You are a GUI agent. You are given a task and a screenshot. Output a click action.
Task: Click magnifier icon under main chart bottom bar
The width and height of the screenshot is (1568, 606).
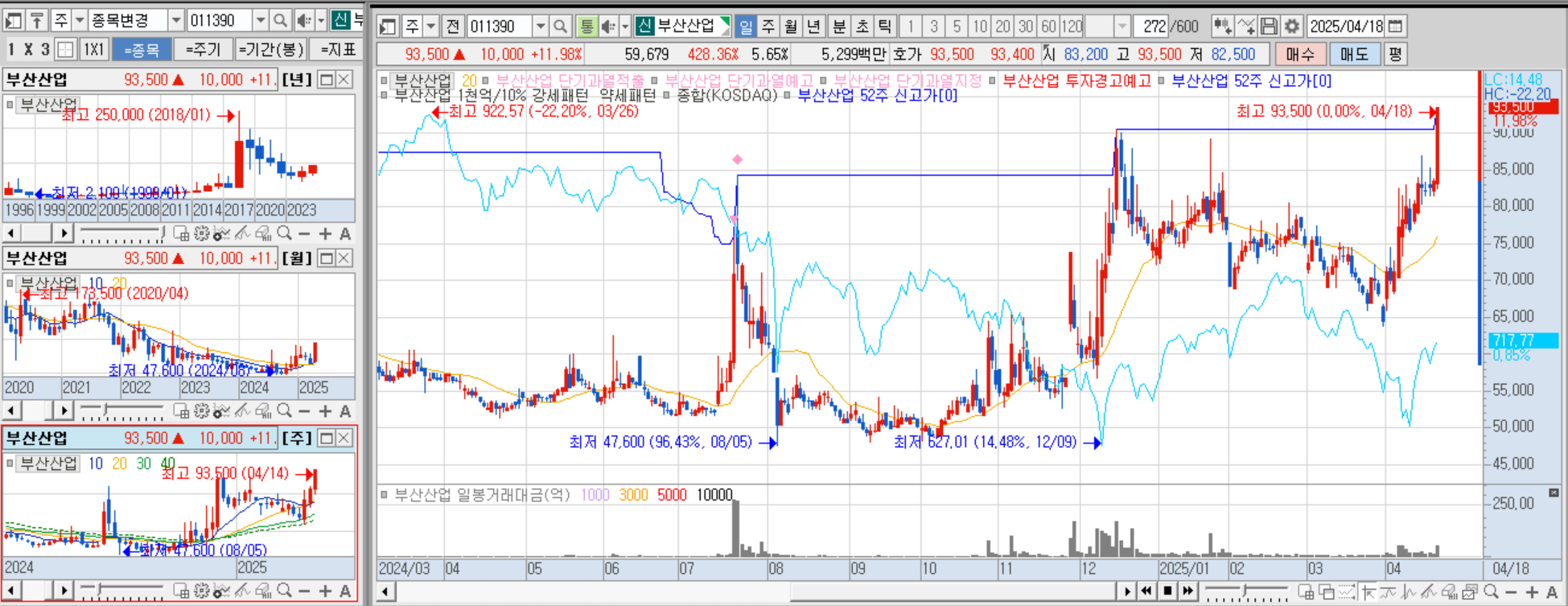tap(1491, 592)
